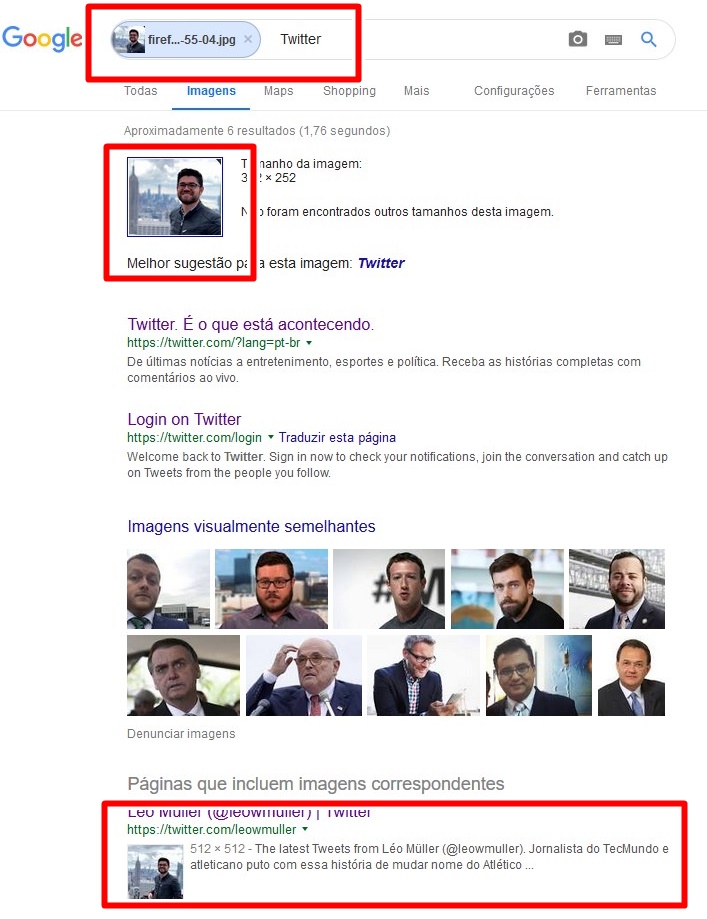Expand the twitter.com/?lang=pt-br URL dropdown arrow
The width and height of the screenshot is (707, 919).
(309, 343)
